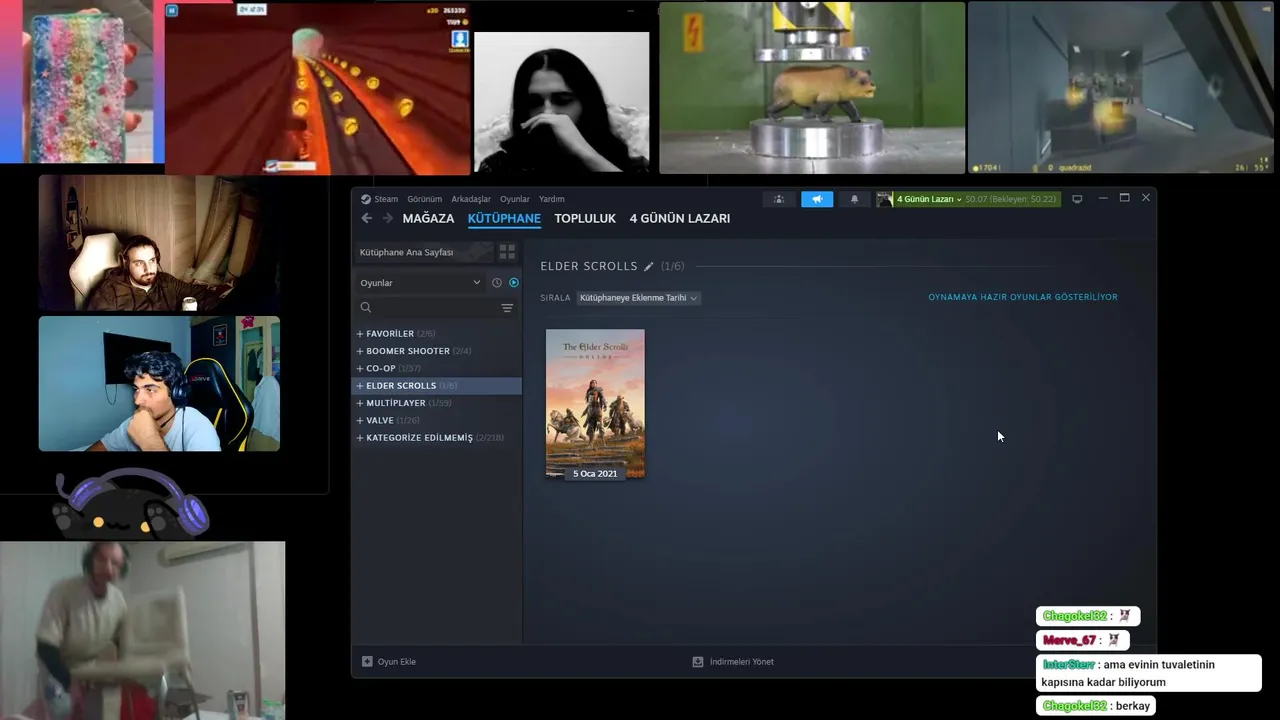Click the blue announcements megaphone icon
Viewport: 1280px width, 720px height.
coord(817,199)
